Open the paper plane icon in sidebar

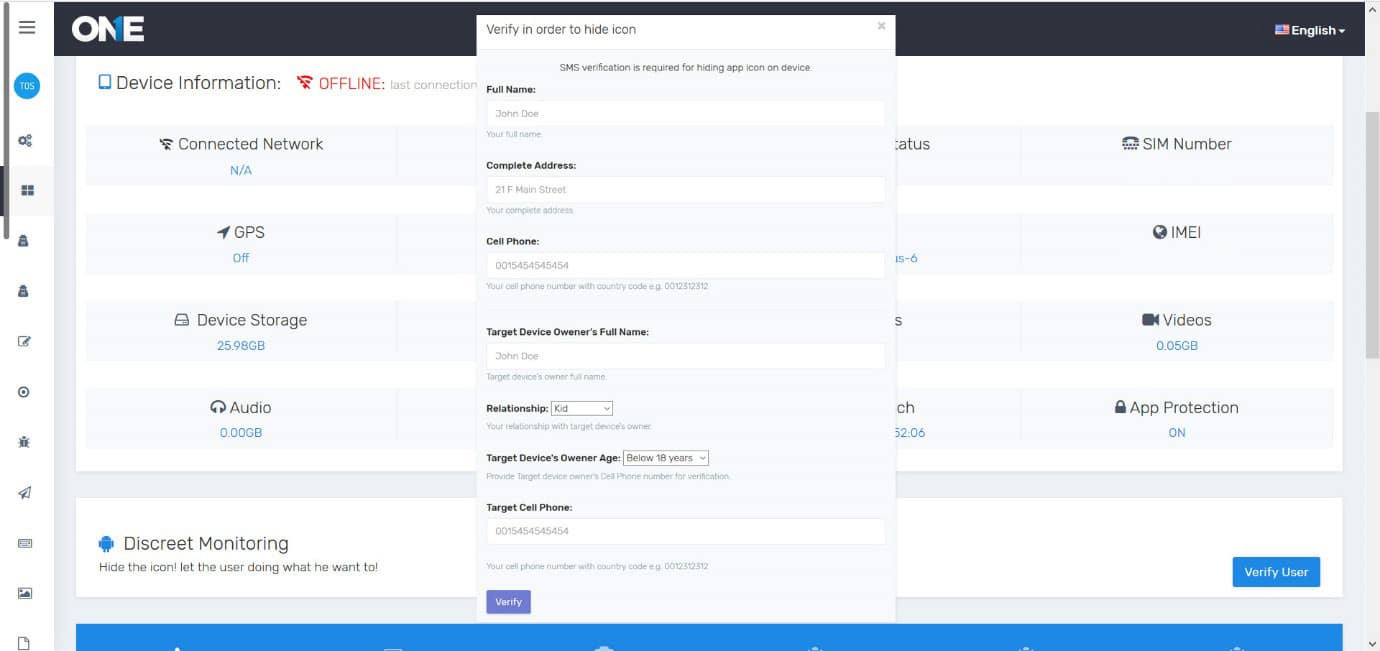tap(25, 492)
